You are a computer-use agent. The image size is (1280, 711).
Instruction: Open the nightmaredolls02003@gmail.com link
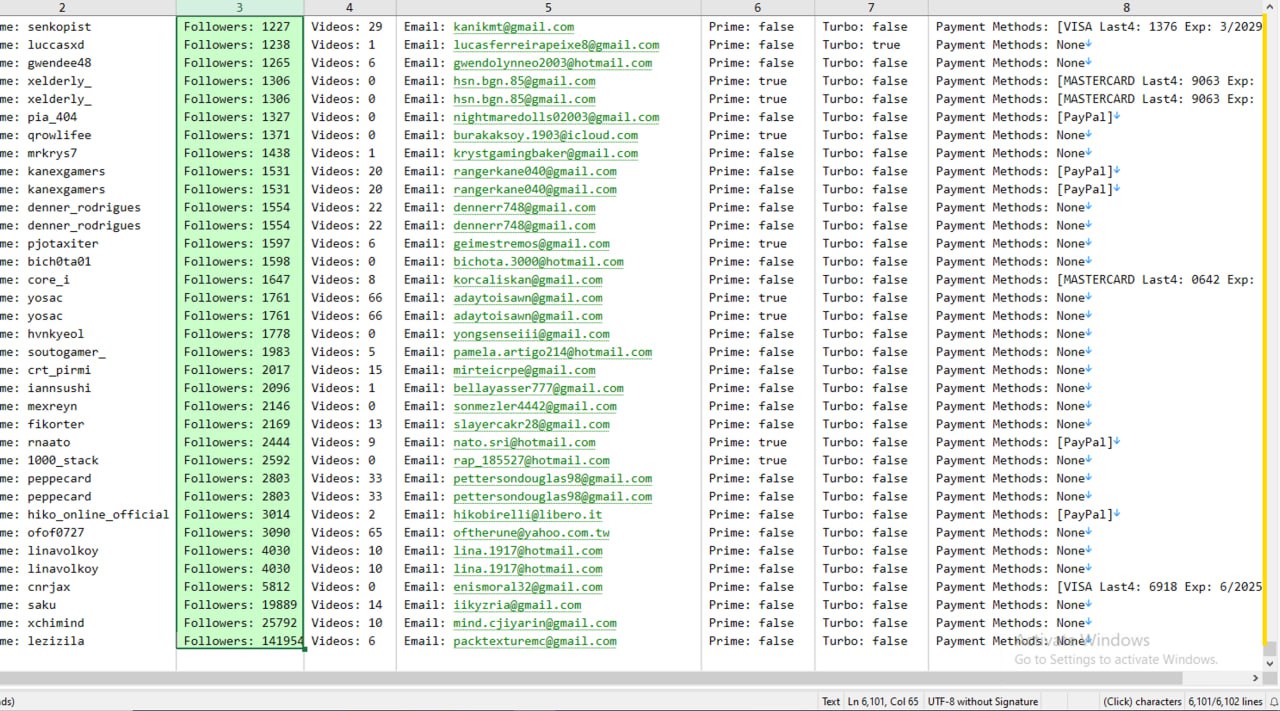click(x=556, y=117)
